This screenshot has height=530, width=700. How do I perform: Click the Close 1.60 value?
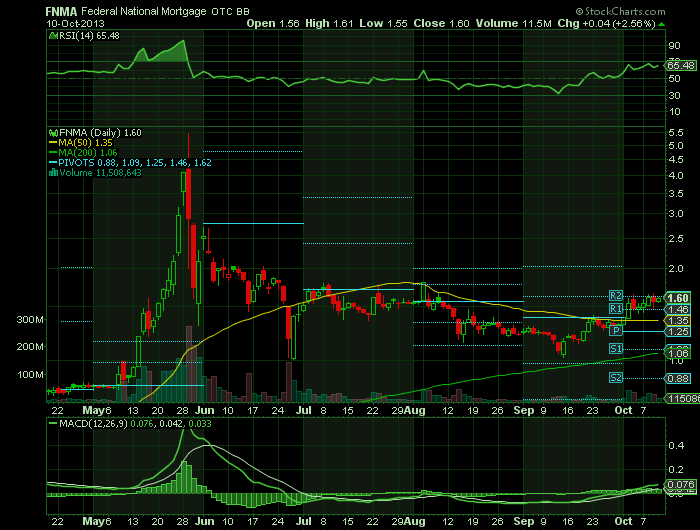[442, 23]
